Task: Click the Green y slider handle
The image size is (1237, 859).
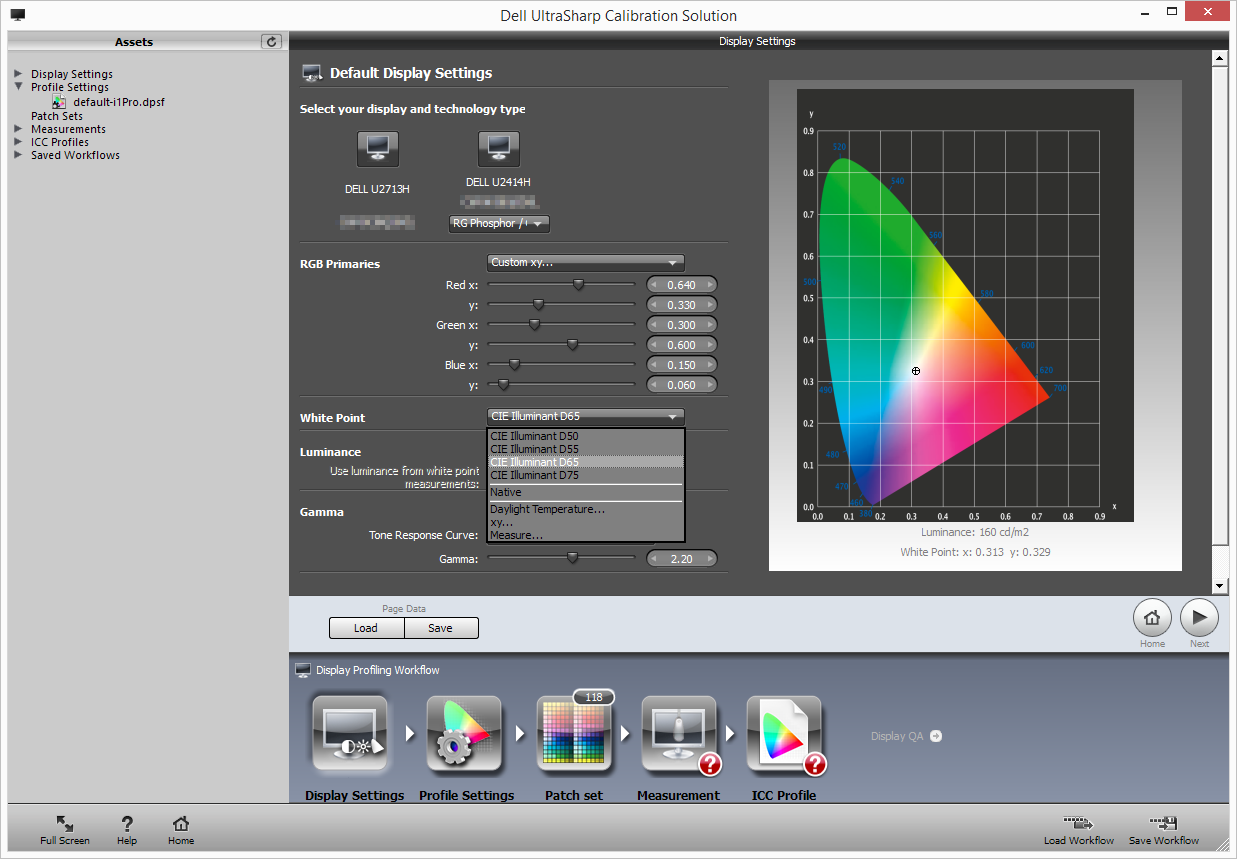Action: coord(572,344)
